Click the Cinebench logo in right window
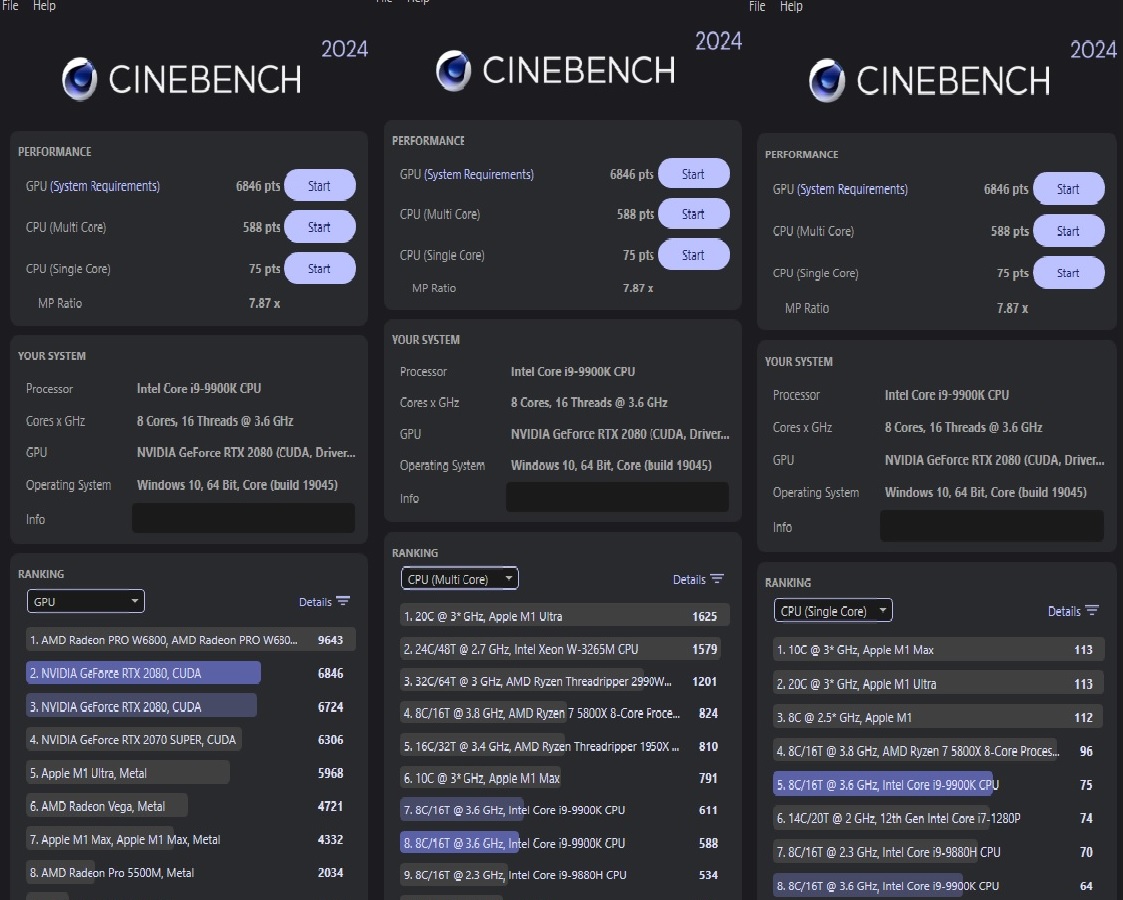Screen dimensions: 1123x900 (x=929, y=80)
